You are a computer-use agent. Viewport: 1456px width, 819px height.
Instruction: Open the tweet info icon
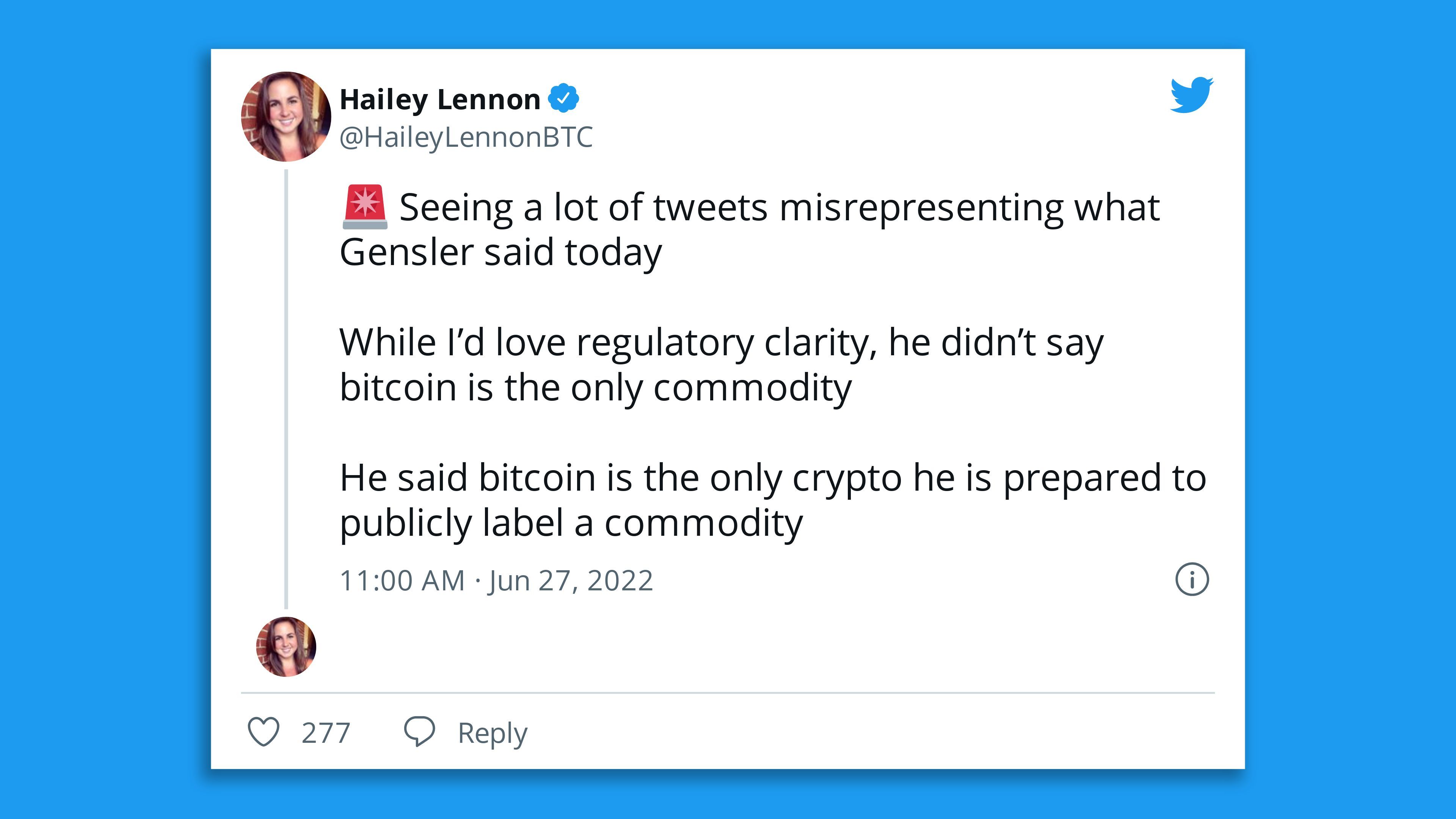pos(1192,579)
